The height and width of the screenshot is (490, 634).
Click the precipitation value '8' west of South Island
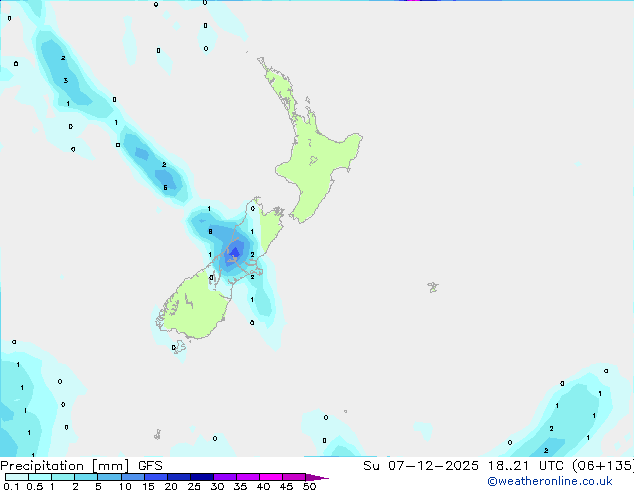(x=210, y=232)
